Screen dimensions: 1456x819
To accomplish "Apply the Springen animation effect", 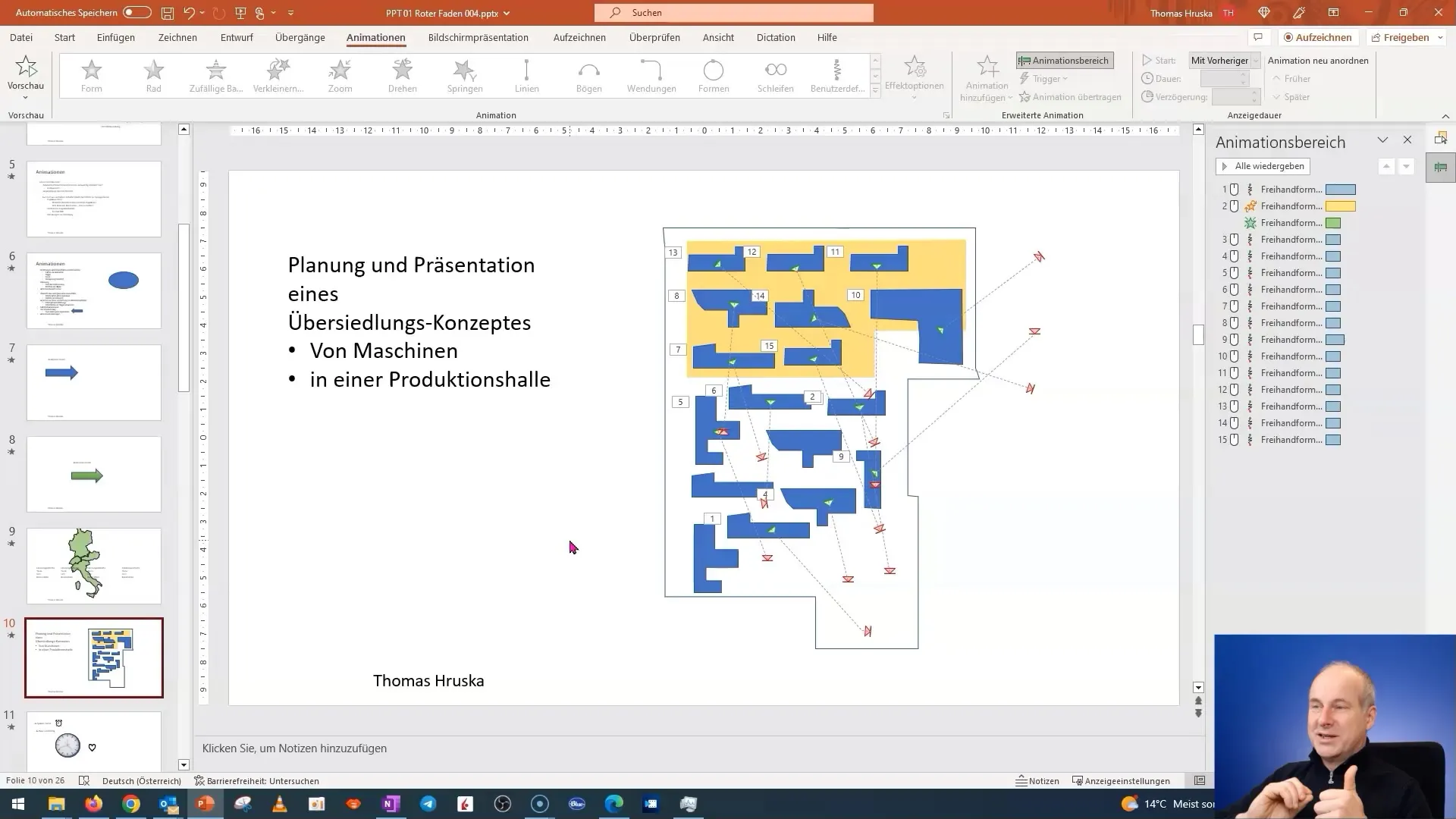I will coord(465,76).
